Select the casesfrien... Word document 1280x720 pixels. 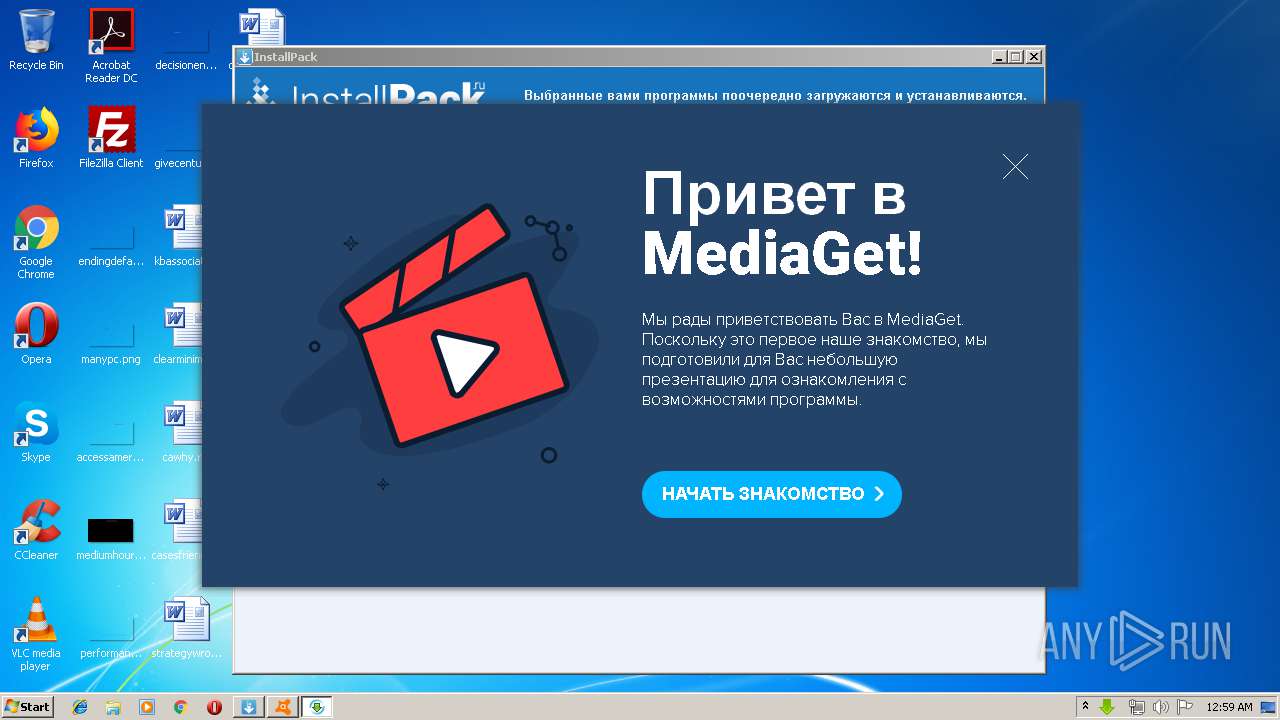177,530
